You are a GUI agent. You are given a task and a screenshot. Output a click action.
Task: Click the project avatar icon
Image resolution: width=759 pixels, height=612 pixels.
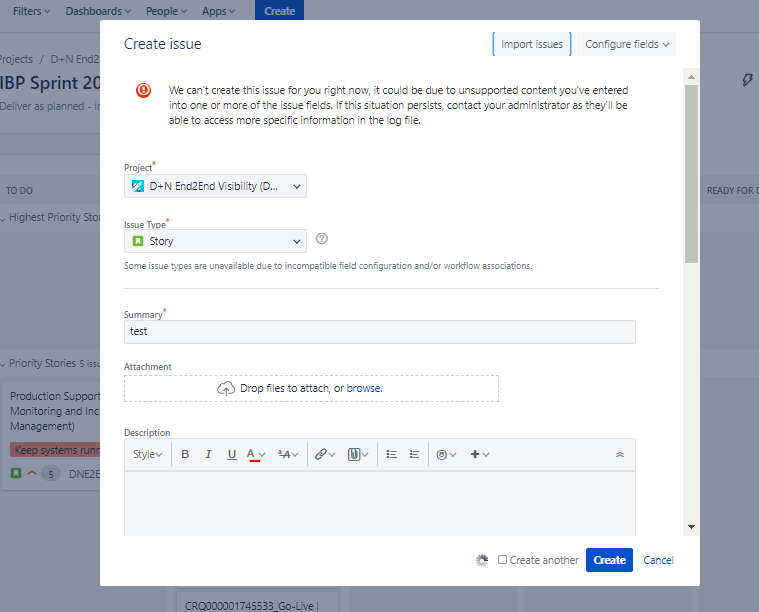point(138,186)
